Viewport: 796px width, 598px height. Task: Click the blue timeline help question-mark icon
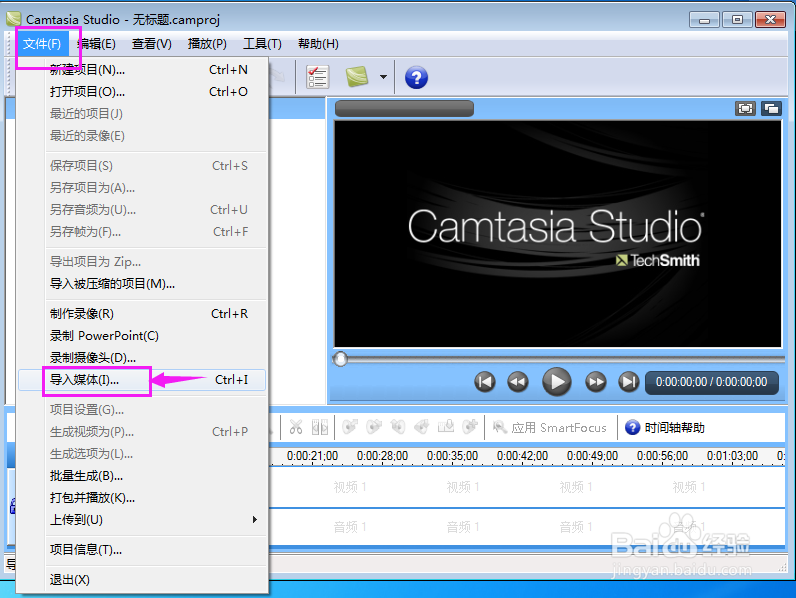[x=633, y=427]
